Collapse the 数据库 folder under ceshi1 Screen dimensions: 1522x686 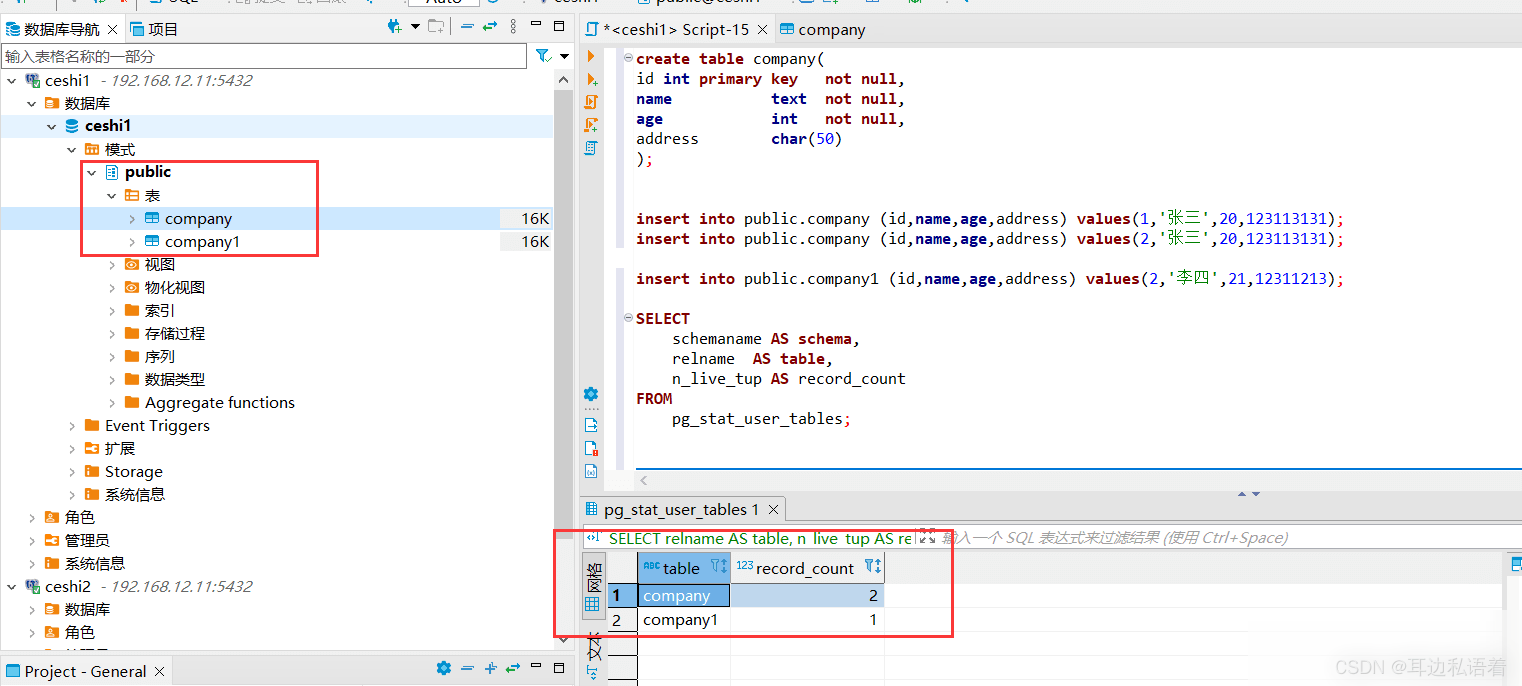tap(32, 103)
